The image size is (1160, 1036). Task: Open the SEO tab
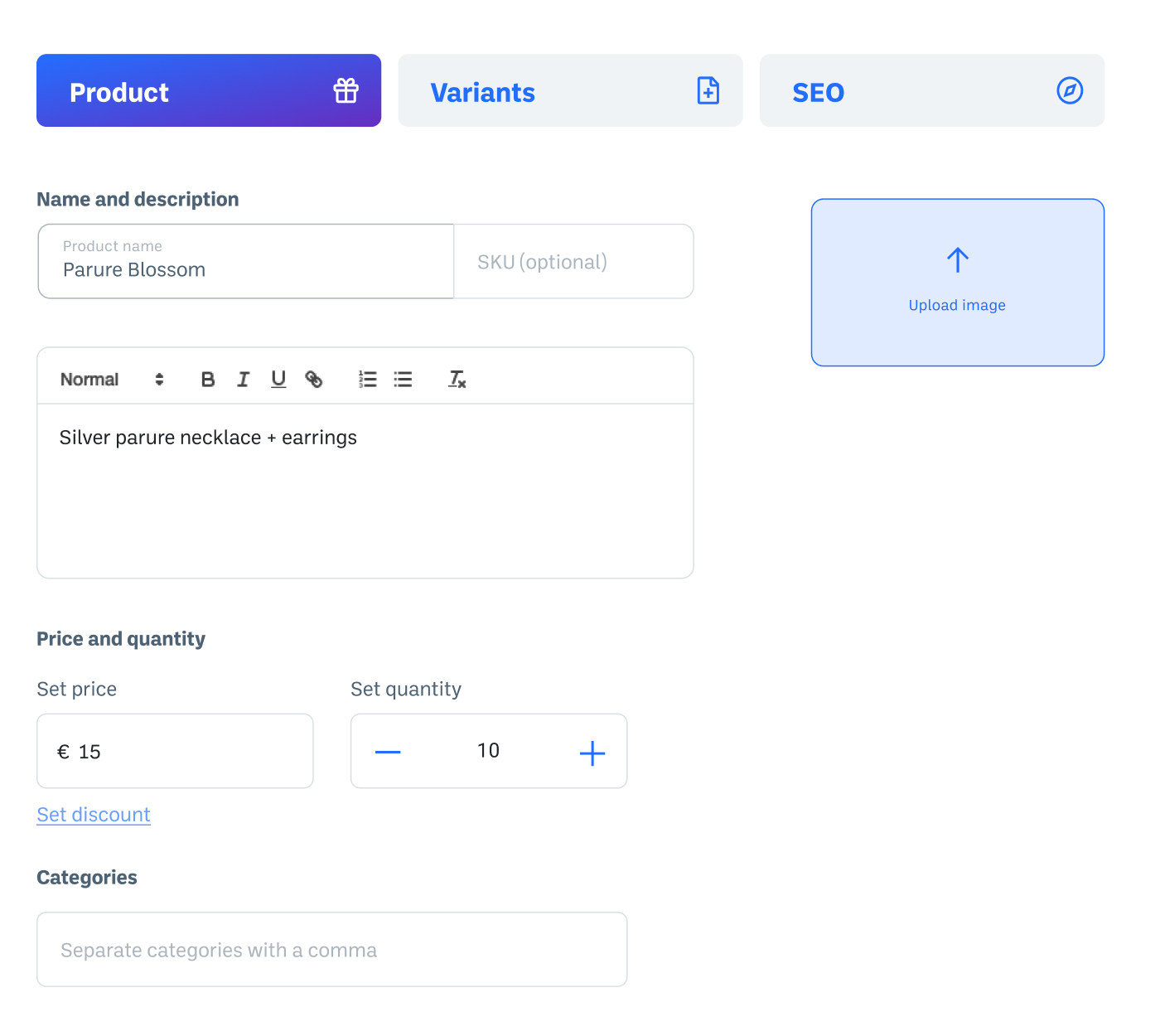[931, 91]
